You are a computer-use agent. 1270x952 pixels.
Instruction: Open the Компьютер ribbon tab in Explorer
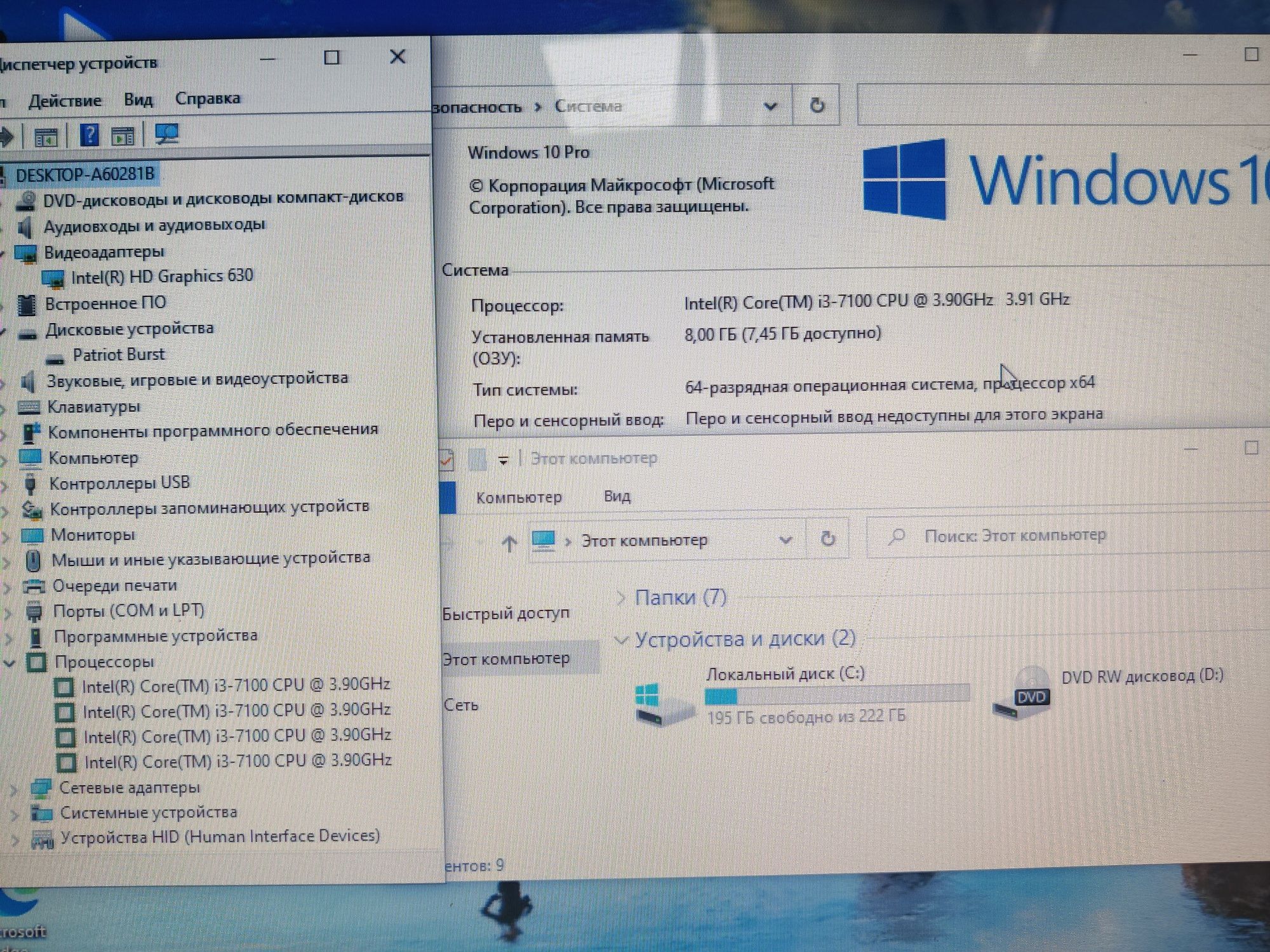coord(519,497)
